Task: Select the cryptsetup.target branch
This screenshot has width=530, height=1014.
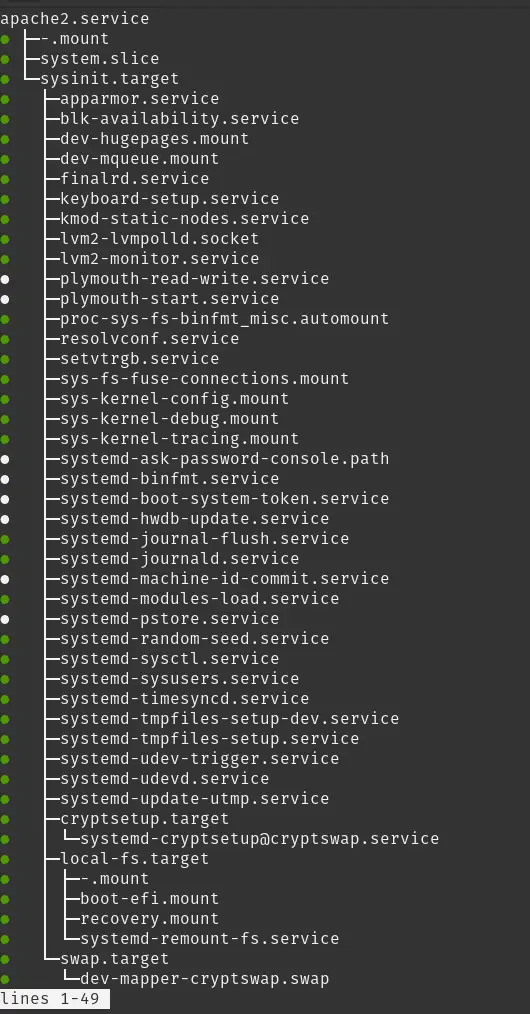Action: tap(145, 819)
